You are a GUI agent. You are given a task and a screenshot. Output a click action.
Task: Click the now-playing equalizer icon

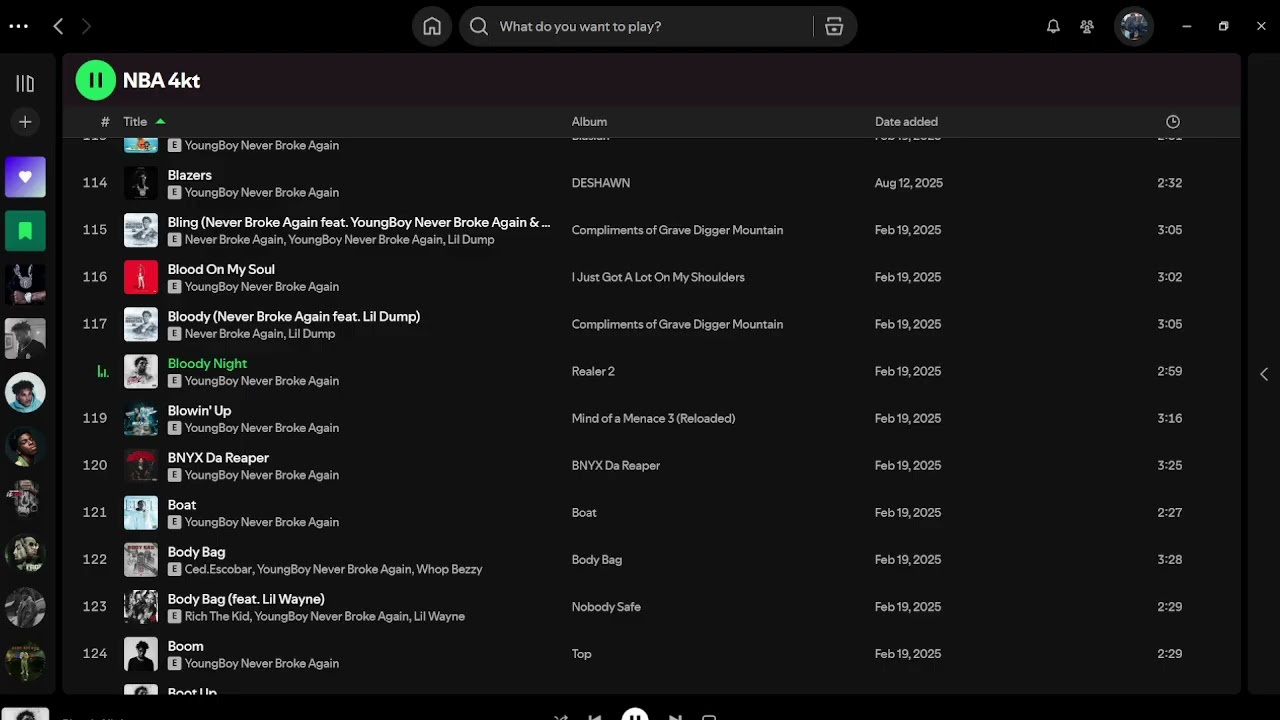(102, 371)
